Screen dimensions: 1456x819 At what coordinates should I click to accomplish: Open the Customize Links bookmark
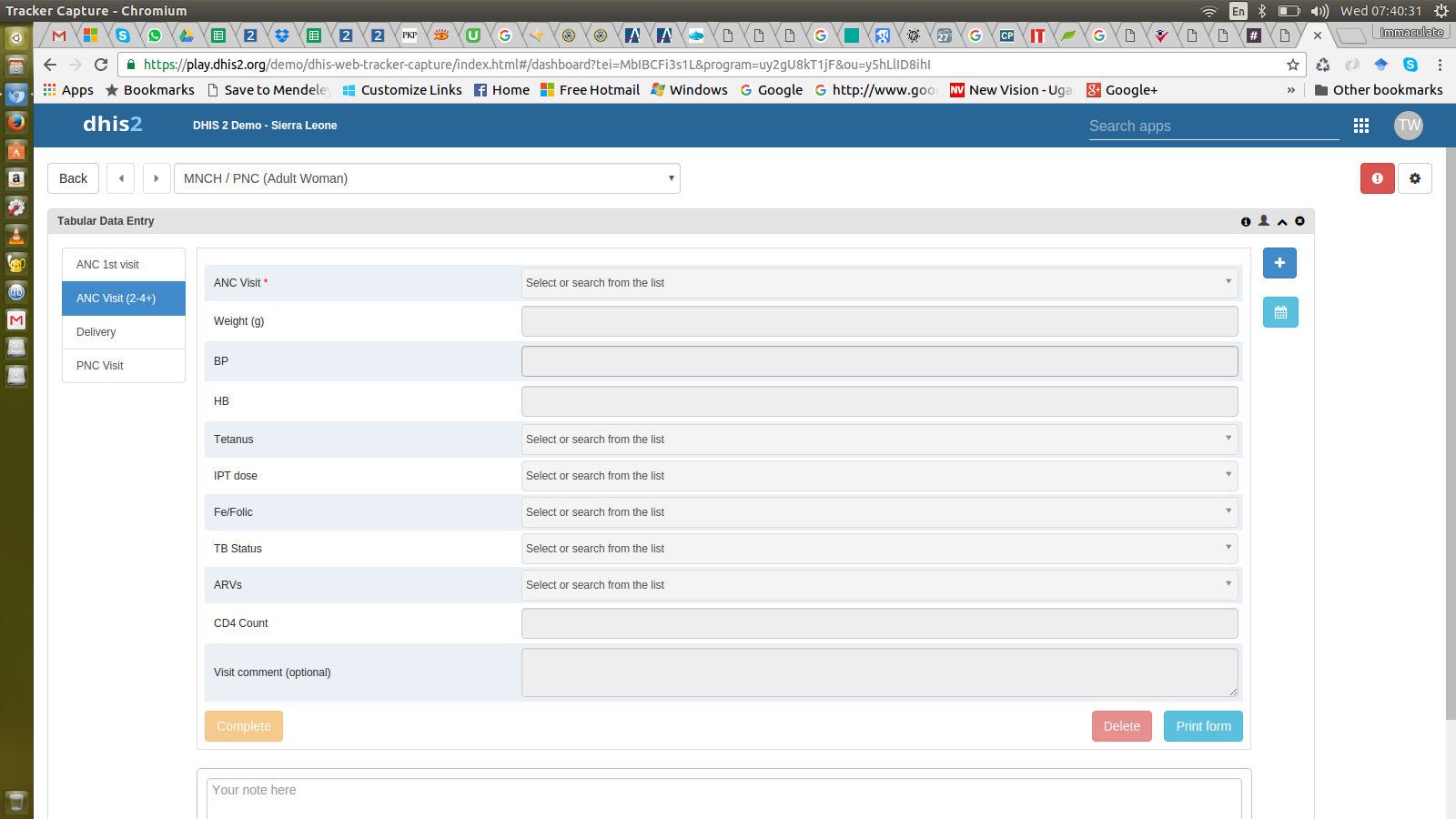[402, 90]
